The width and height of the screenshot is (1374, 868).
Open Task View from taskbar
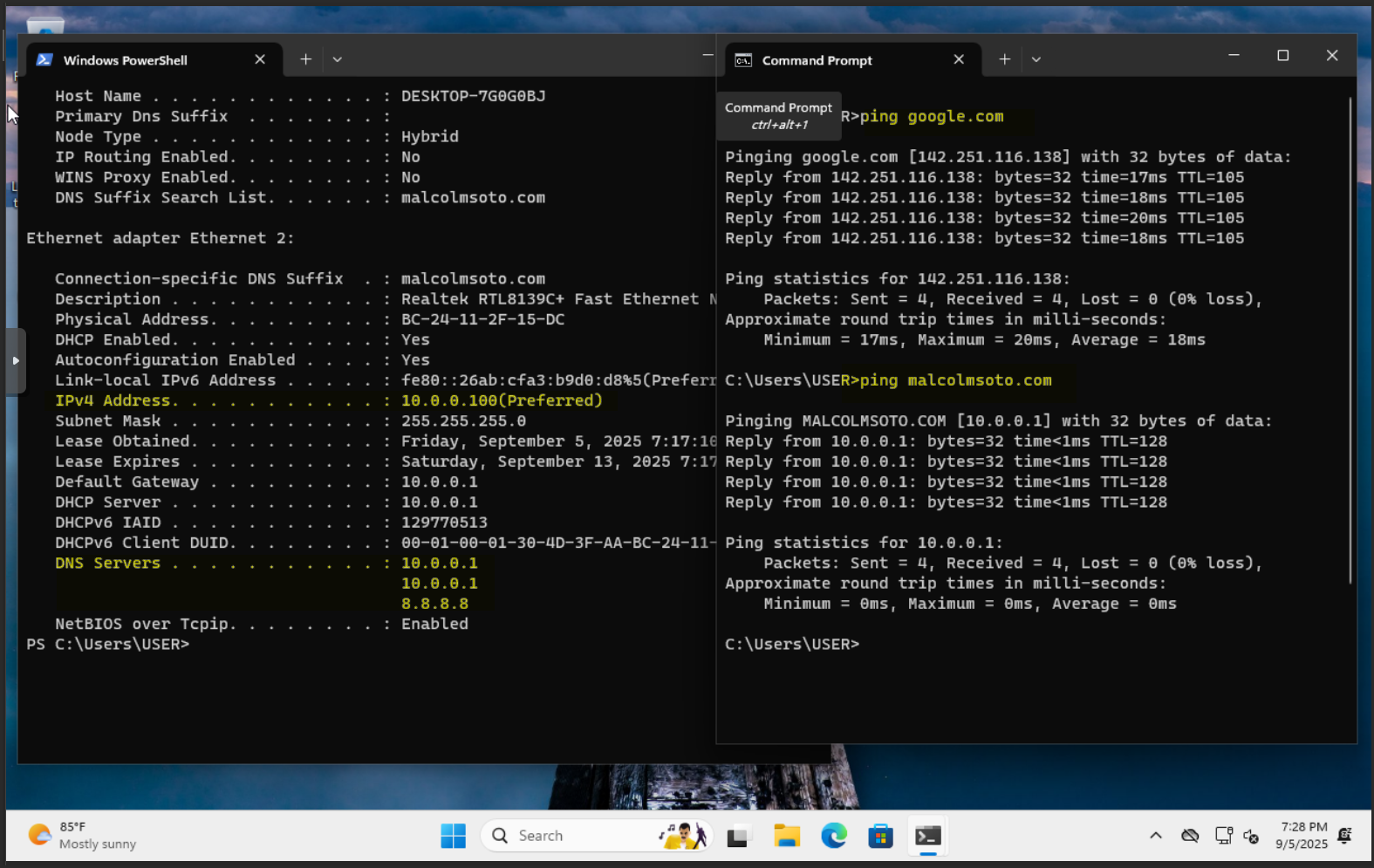(739, 836)
